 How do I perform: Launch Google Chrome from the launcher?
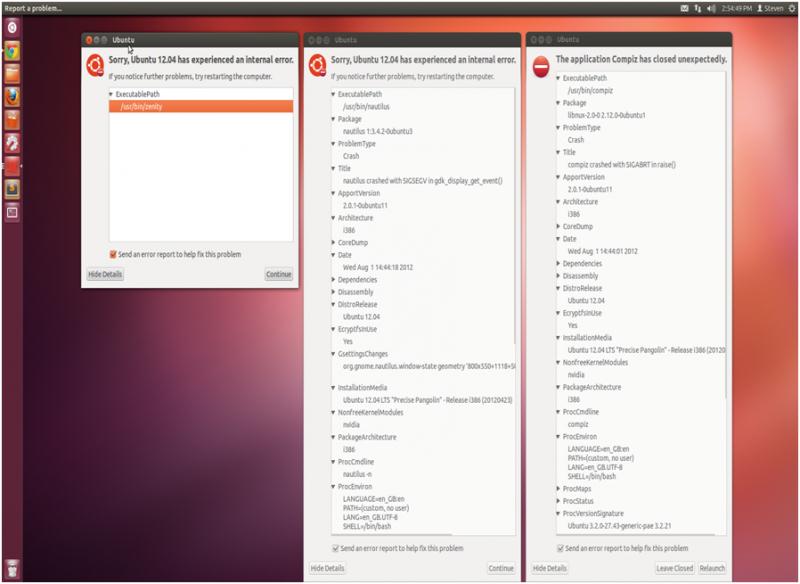coord(12,51)
